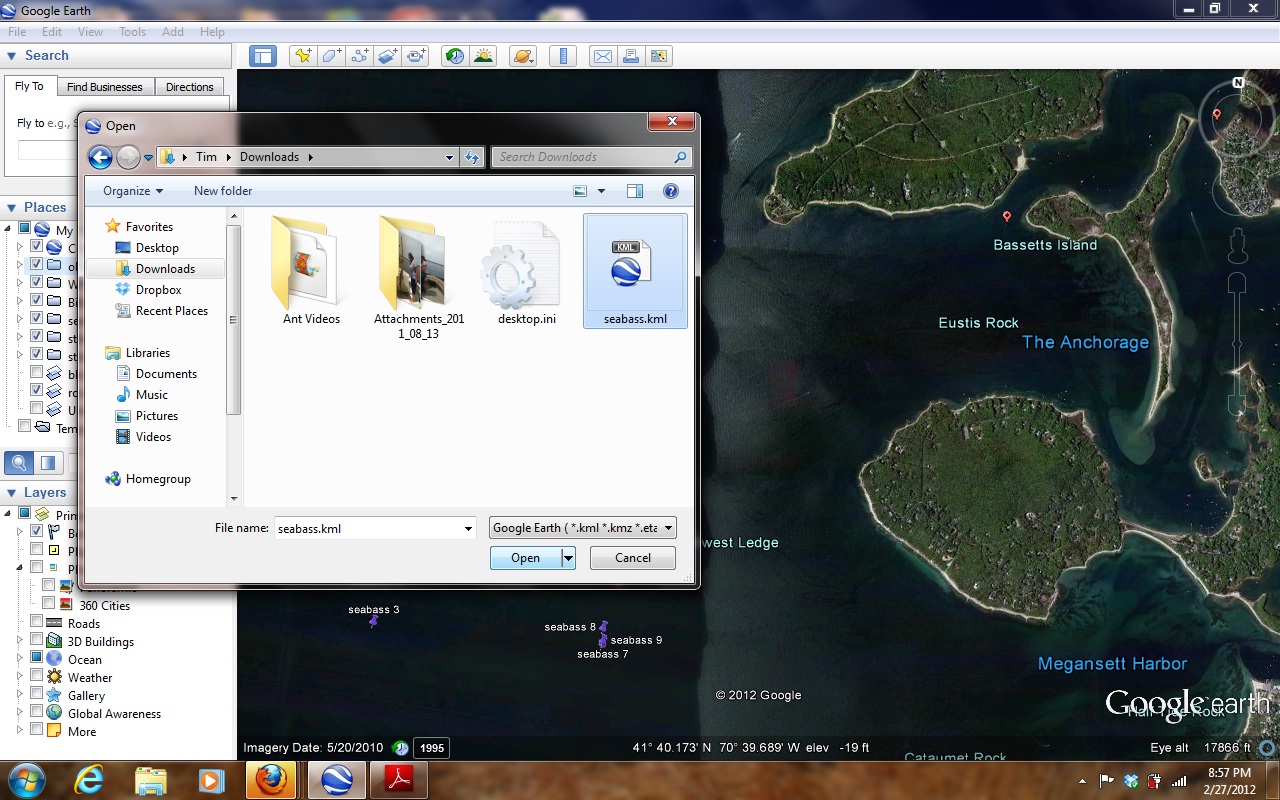Switch to the Directions tab
1280x800 pixels.
click(190, 87)
